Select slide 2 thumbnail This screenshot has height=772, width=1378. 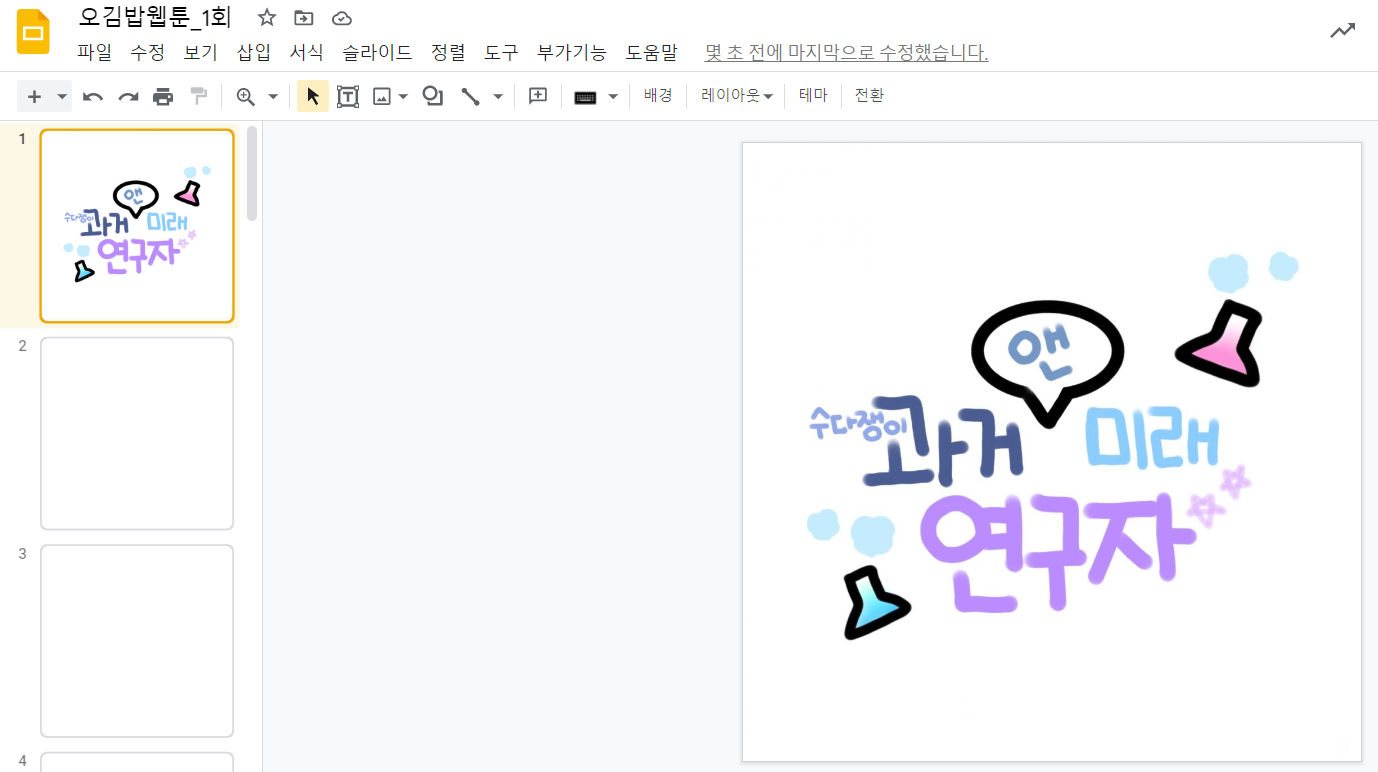[x=137, y=433]
